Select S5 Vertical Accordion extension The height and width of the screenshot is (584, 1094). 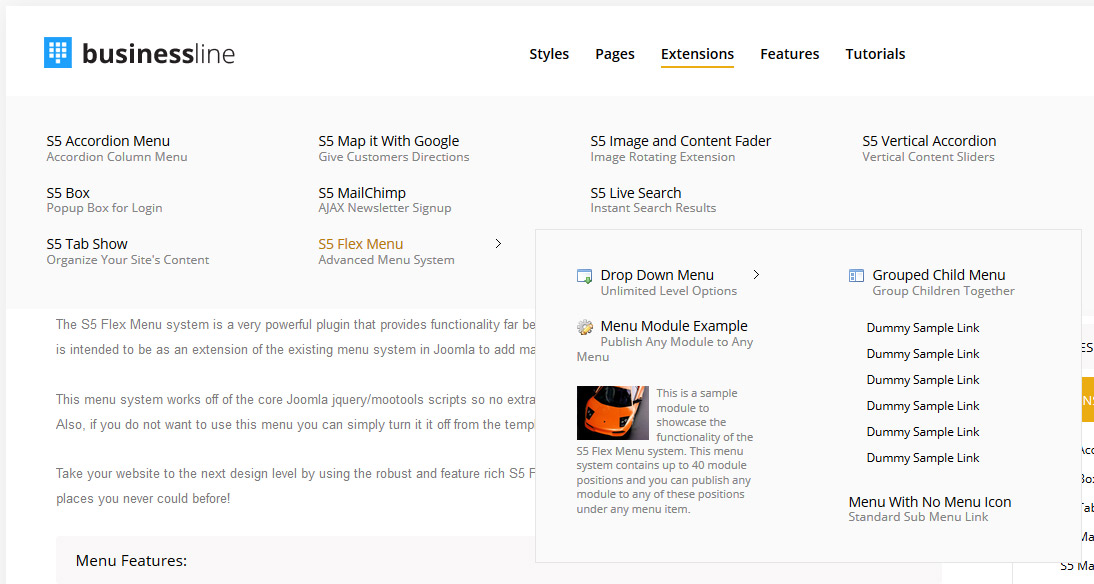tap(929, 141)
